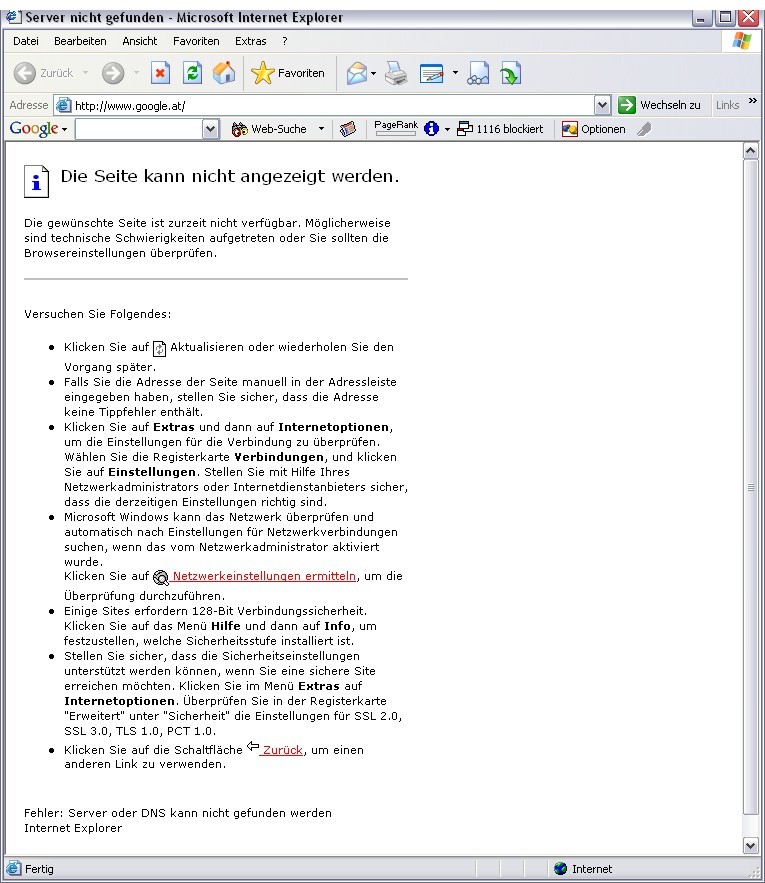This screenshot has height=883, width=765.
Task: Refresh the page with the green arrows icon
Action: coord(192,73)
